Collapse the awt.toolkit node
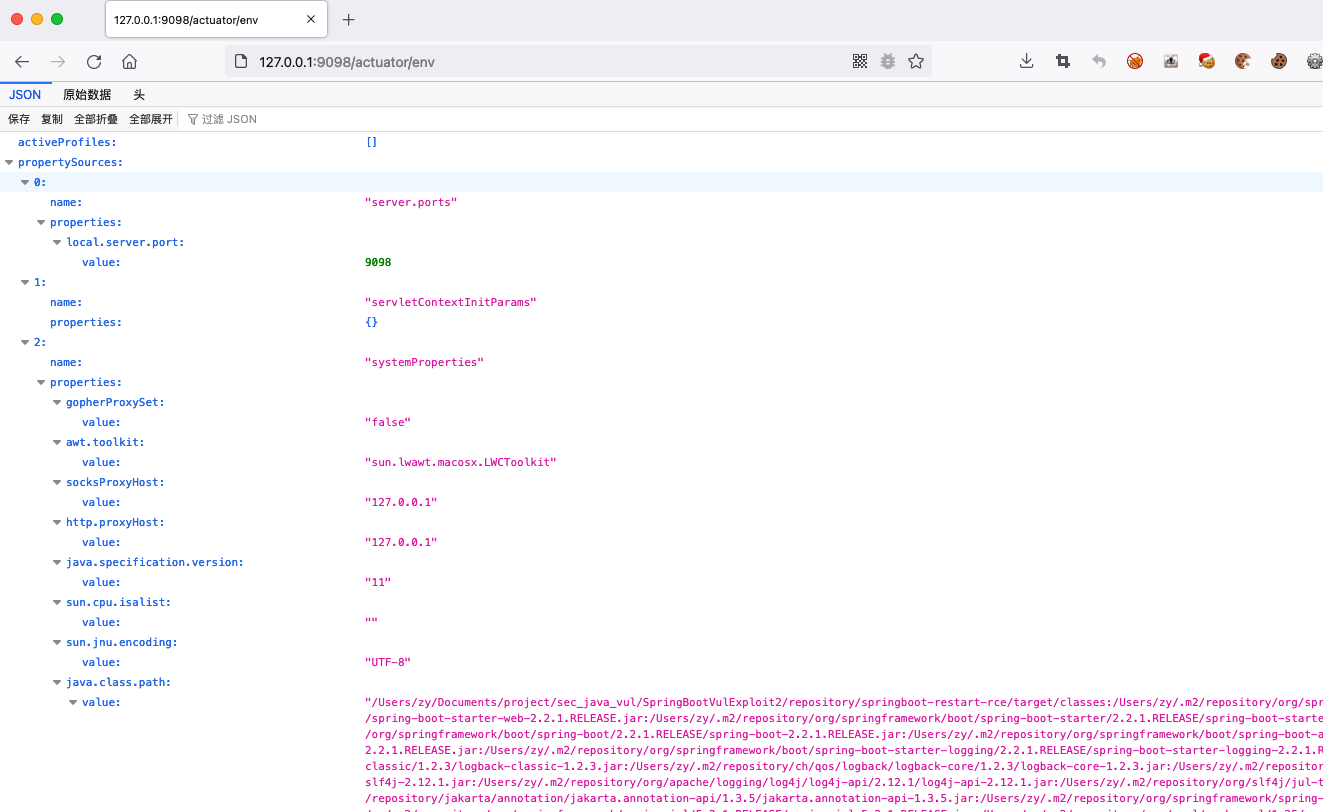The width and height of the screenshot is (1323, 812). 57,442
